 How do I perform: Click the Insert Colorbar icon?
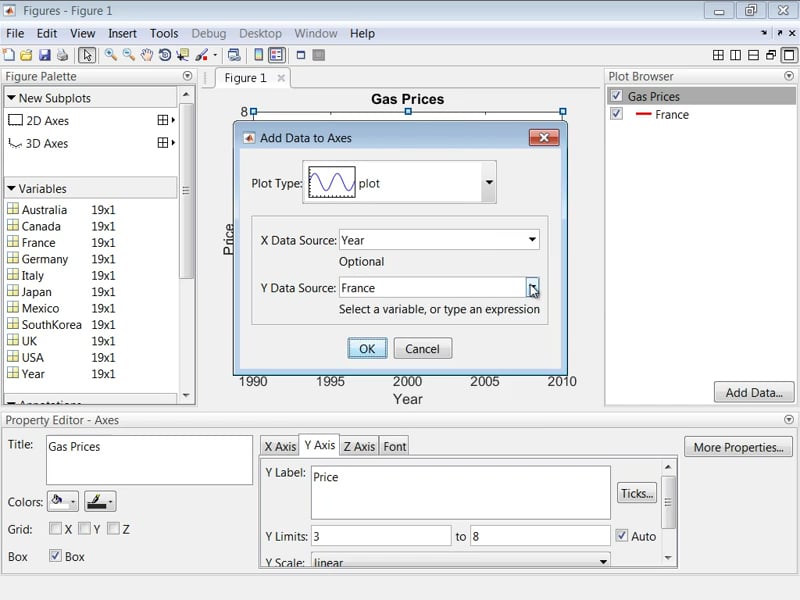(x=259, y=55)
